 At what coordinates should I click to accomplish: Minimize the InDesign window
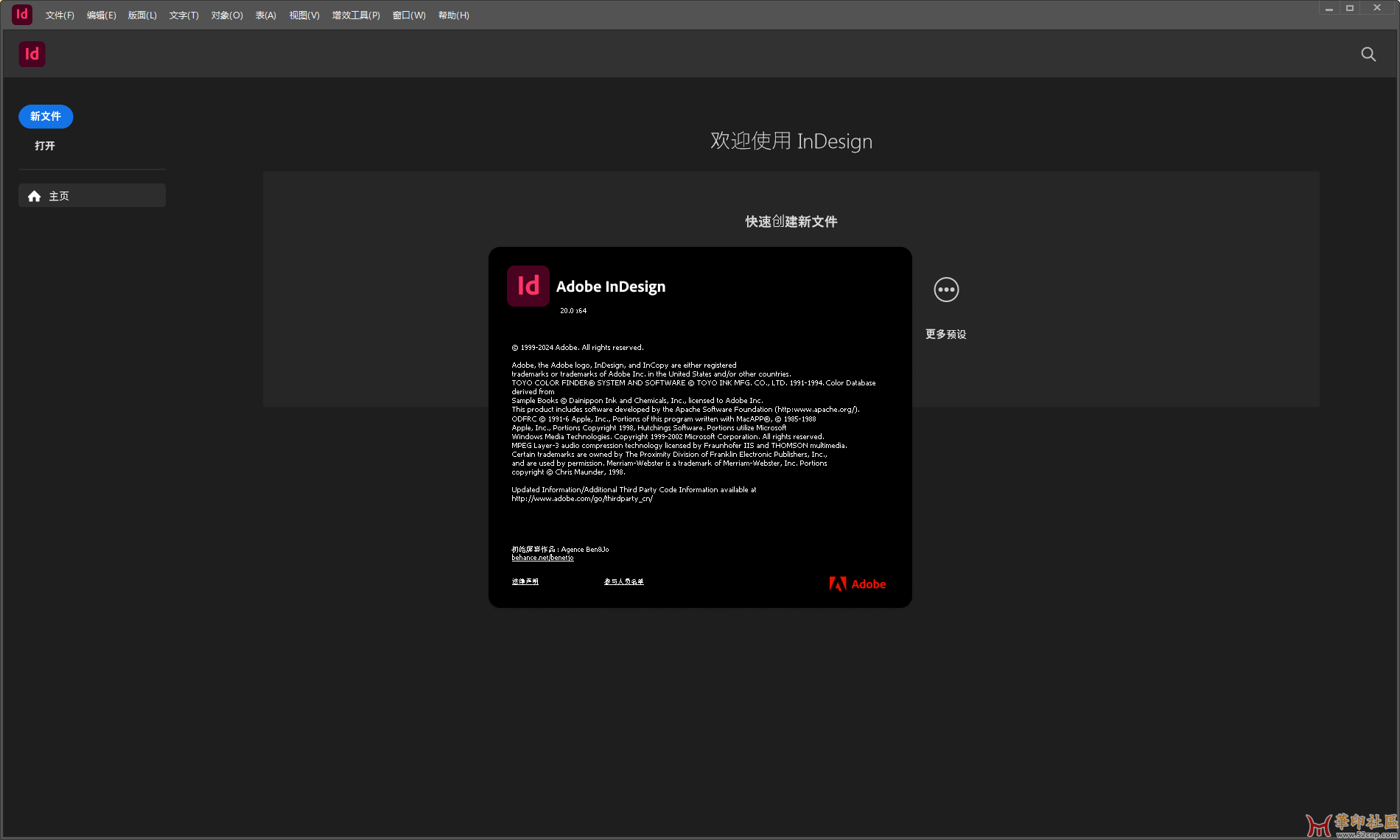click(x=1329, y=8)
